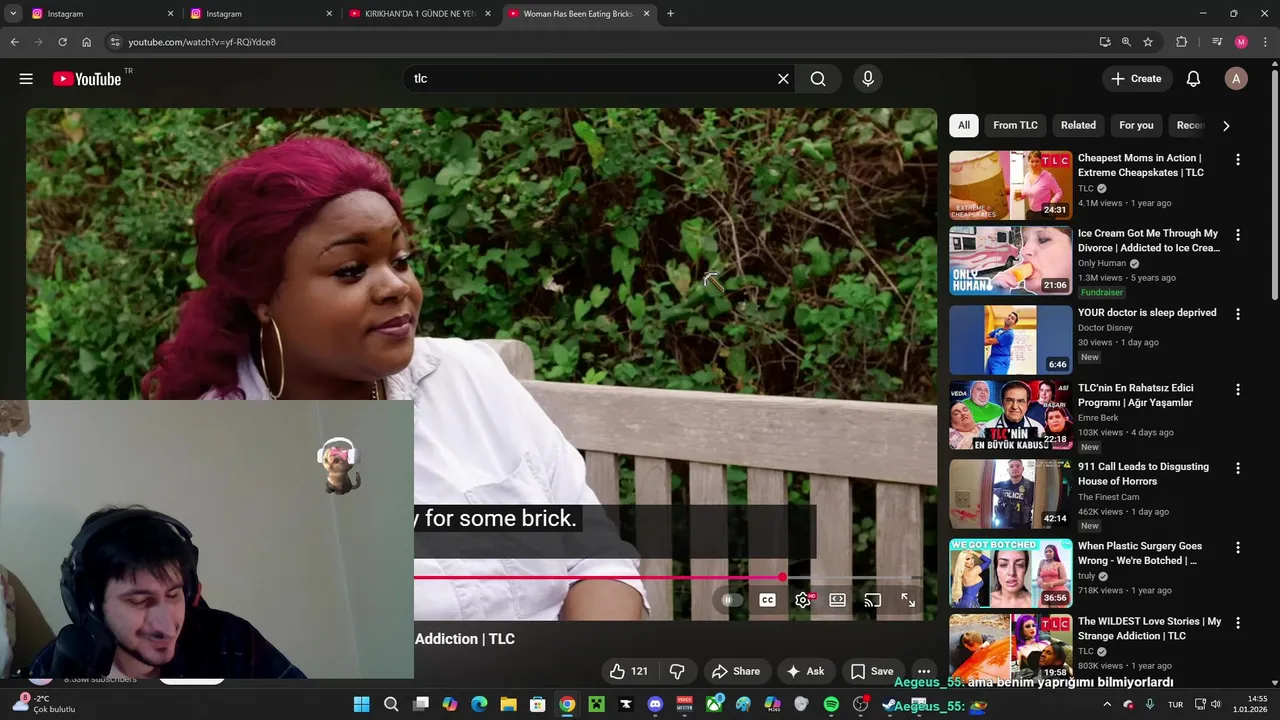Select the Related filter chip

(1078, 125)
